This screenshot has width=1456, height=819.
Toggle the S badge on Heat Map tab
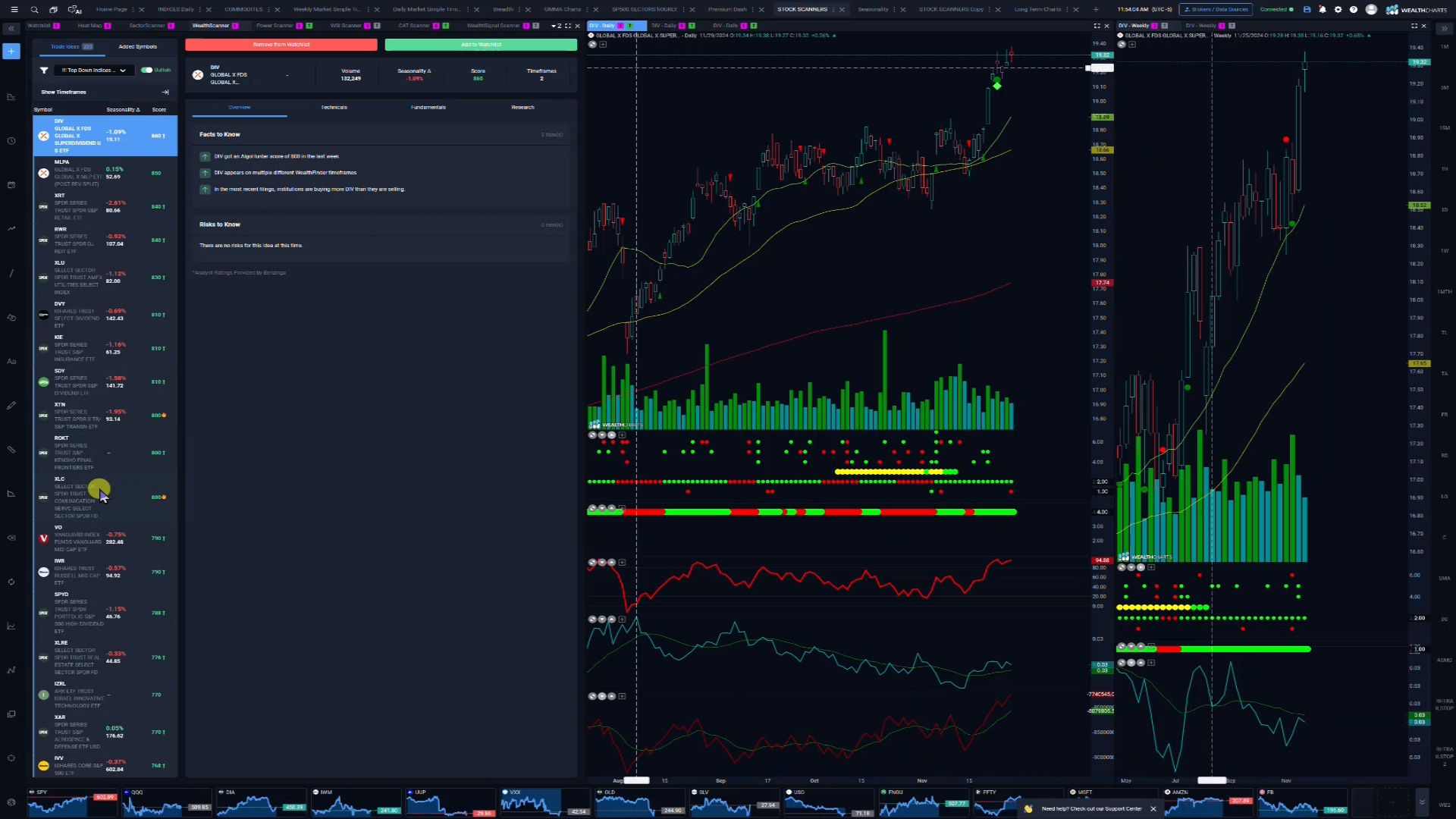click(x=108, y=26)
